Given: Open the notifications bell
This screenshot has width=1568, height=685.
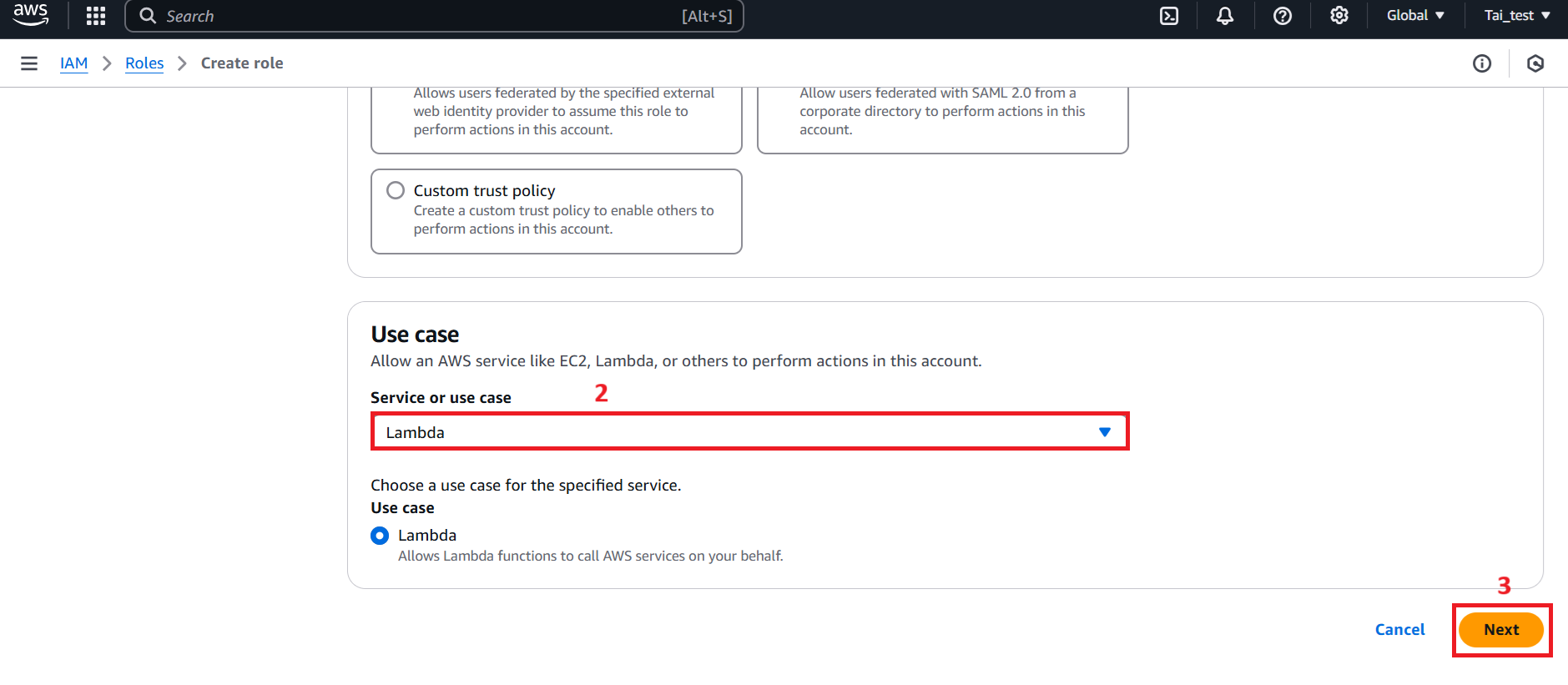Looking at the screenshot, I should coord(1225,16).
